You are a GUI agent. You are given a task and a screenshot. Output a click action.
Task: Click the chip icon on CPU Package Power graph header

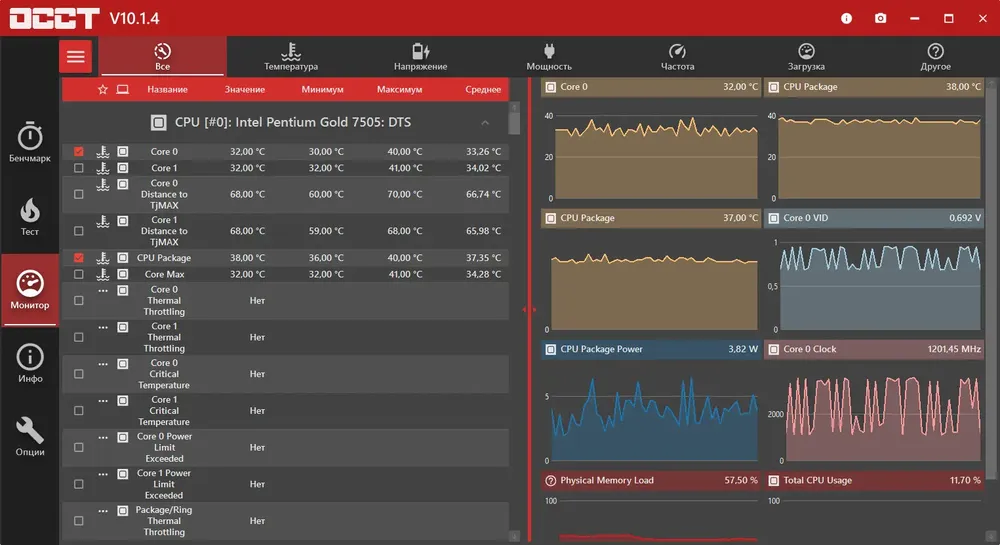pyautogui.click(x=550, y=349)
